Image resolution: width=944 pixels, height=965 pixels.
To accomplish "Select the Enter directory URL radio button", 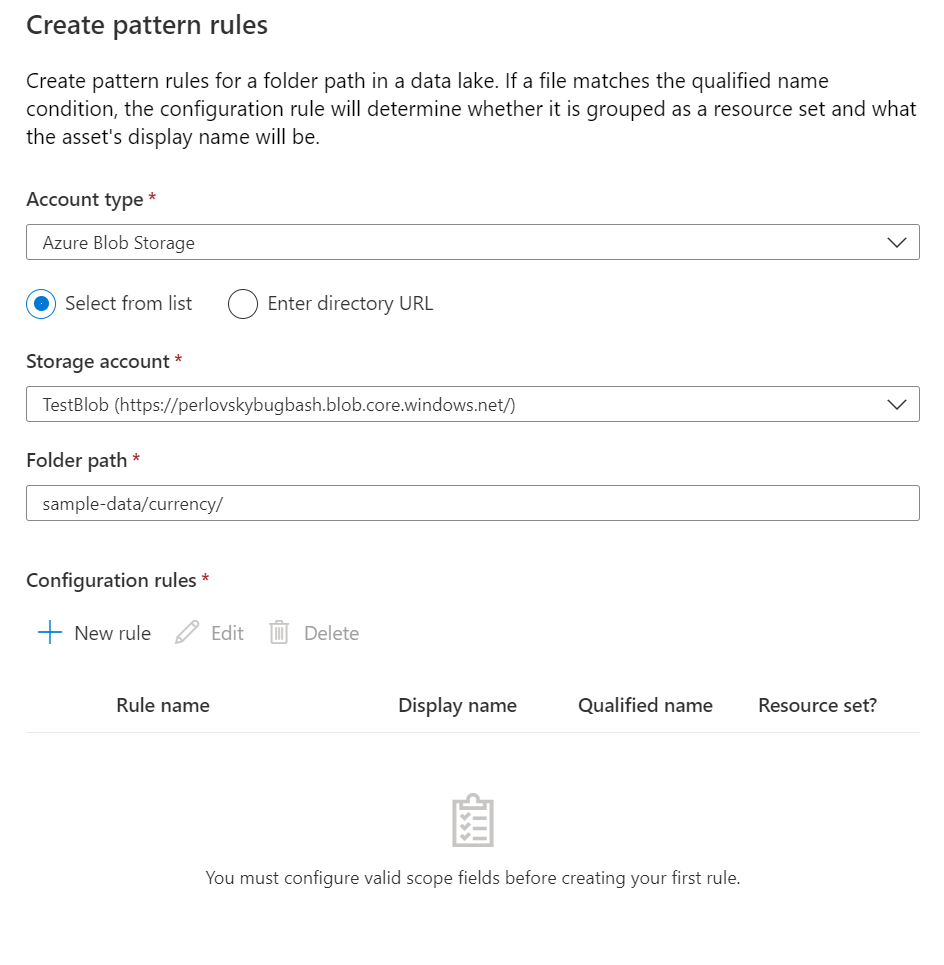I will pos(242,304).
